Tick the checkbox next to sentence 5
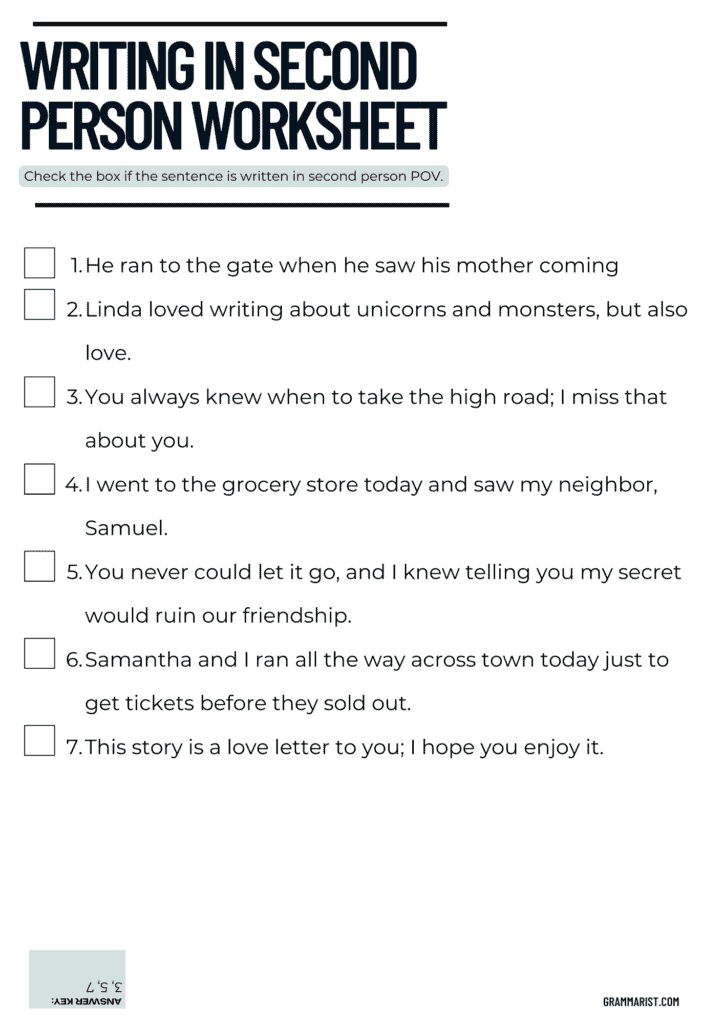The width and height of the screenshot is (724, 1024). (x=39, y=566)
